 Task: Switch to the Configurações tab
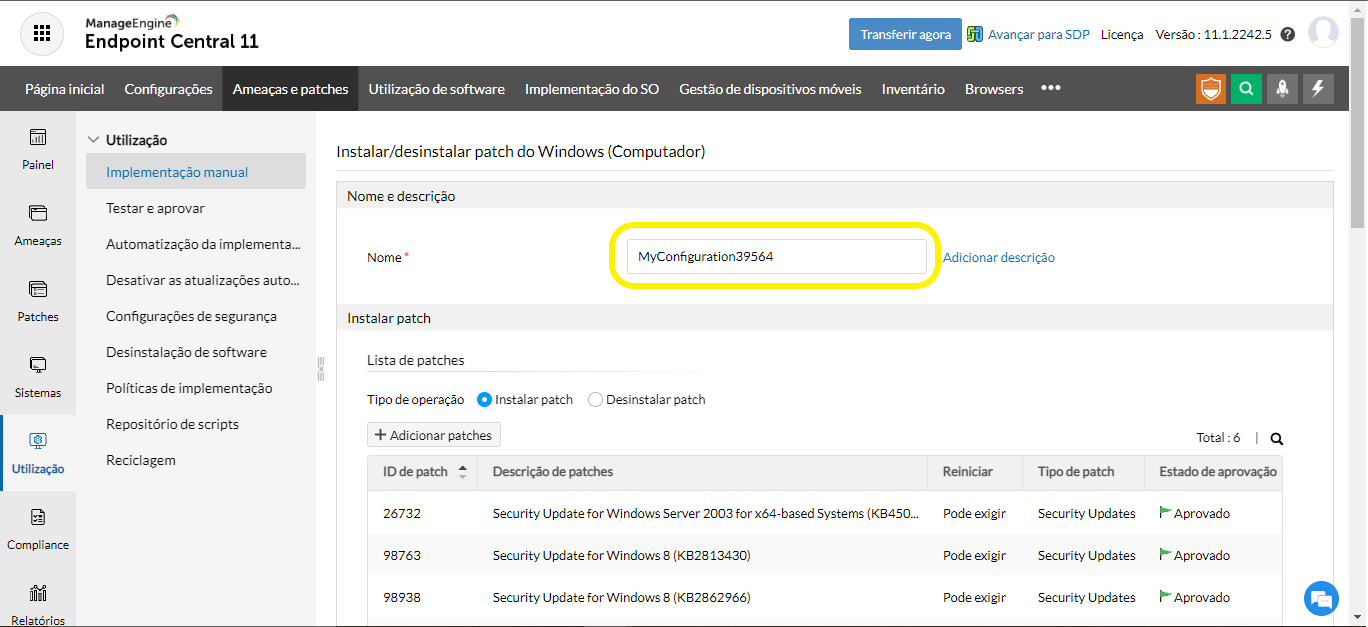tap(168, 89)
